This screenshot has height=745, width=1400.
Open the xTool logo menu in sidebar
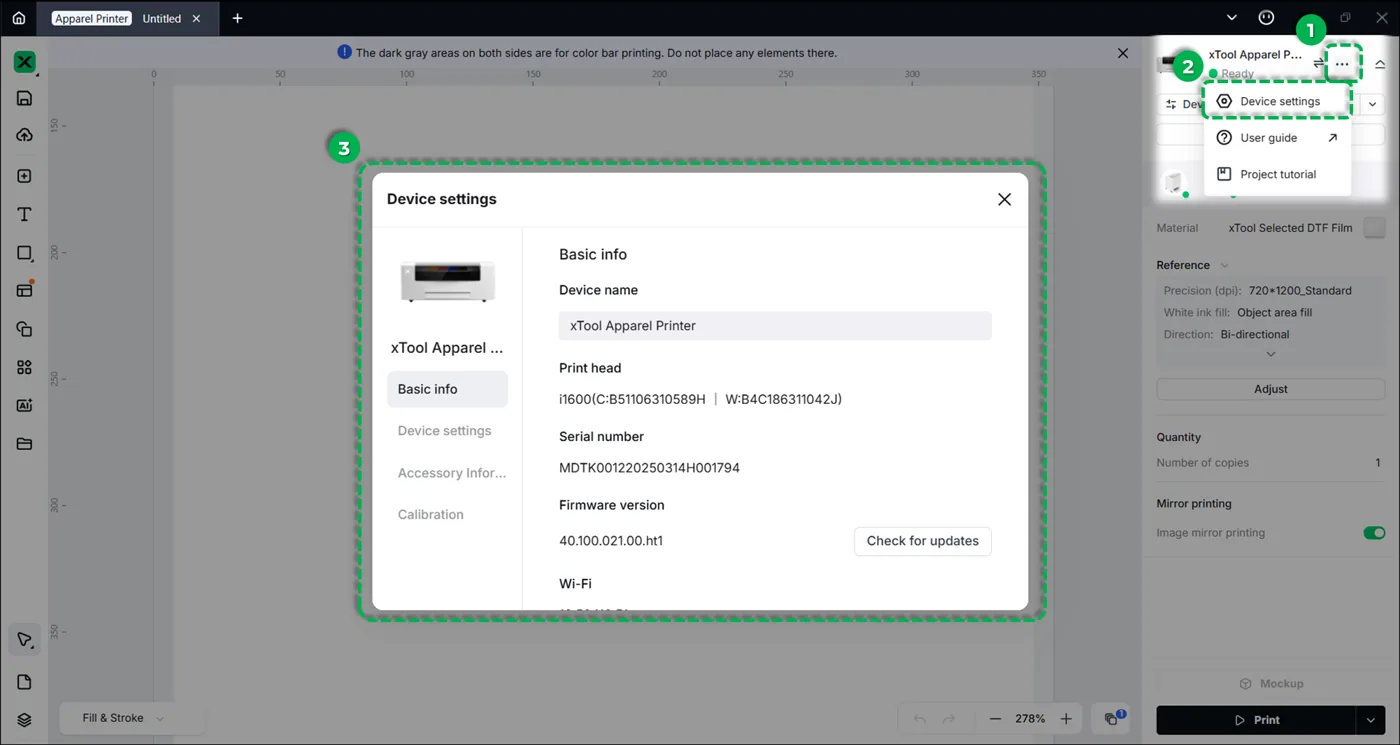click(25, 62)
